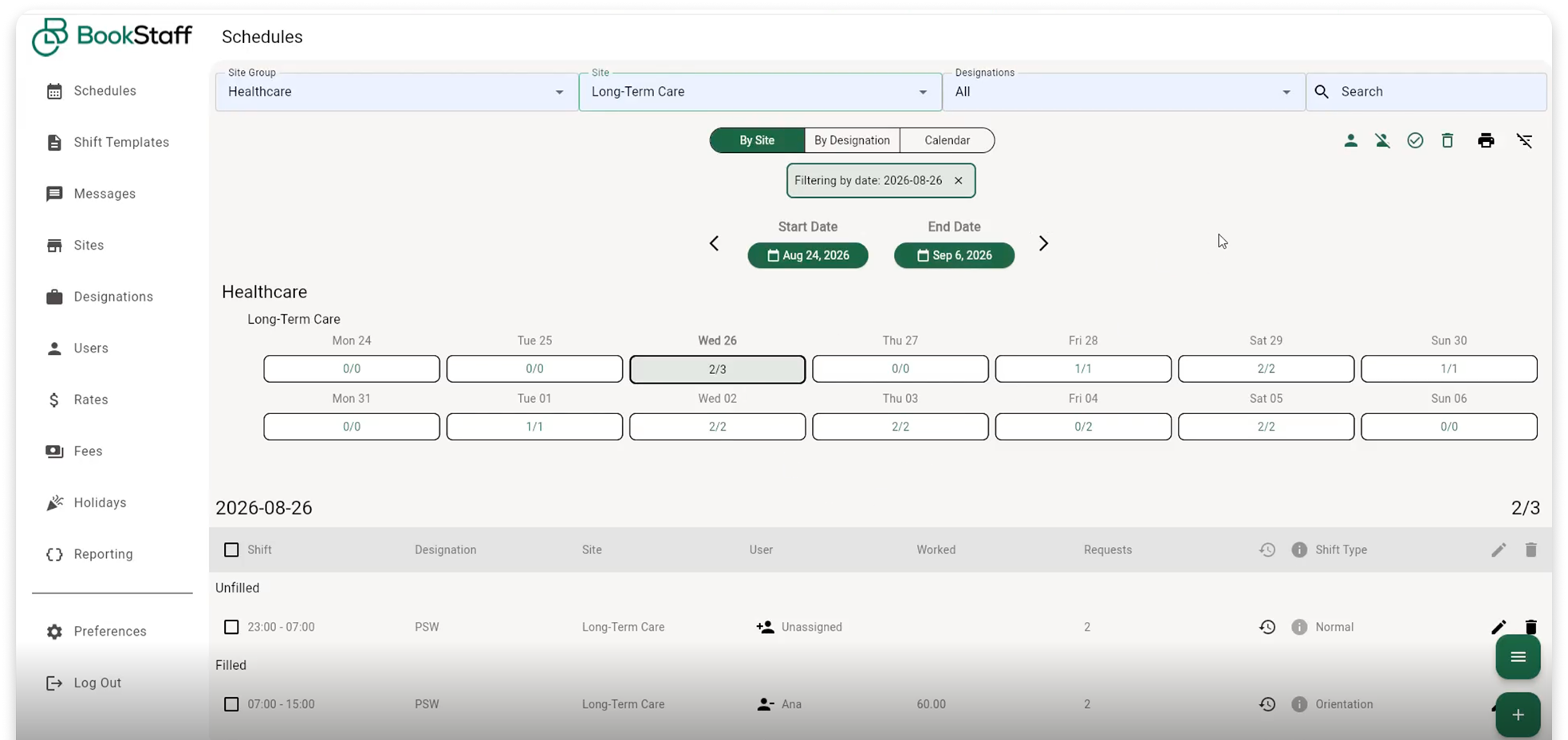Click the trash icon in the table header
The image size is (1568, 740).
1531,549
